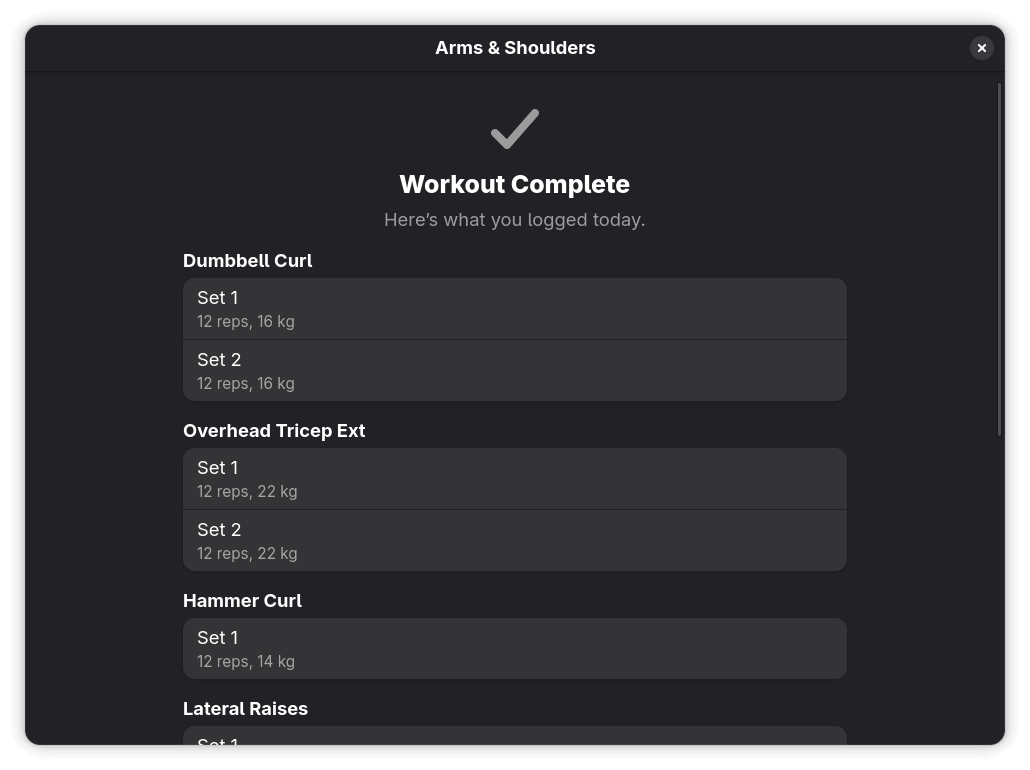Click the Lateral Raises heading

(245, 708)
